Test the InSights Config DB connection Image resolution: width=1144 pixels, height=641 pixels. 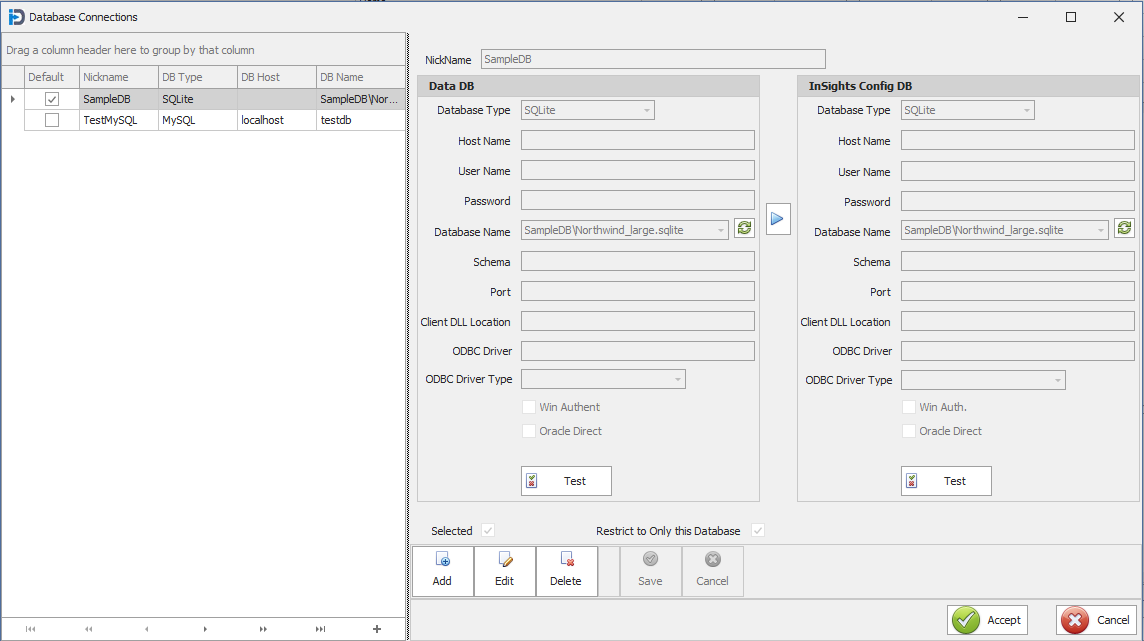coord(946,481)
